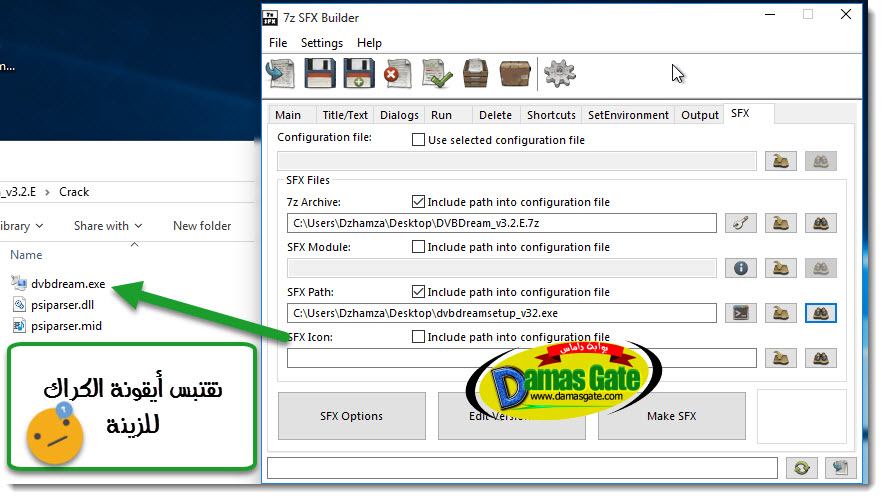883x499 pixels.
Task: Click binoculars icon in SFX Module row
Action: (820, 268)
